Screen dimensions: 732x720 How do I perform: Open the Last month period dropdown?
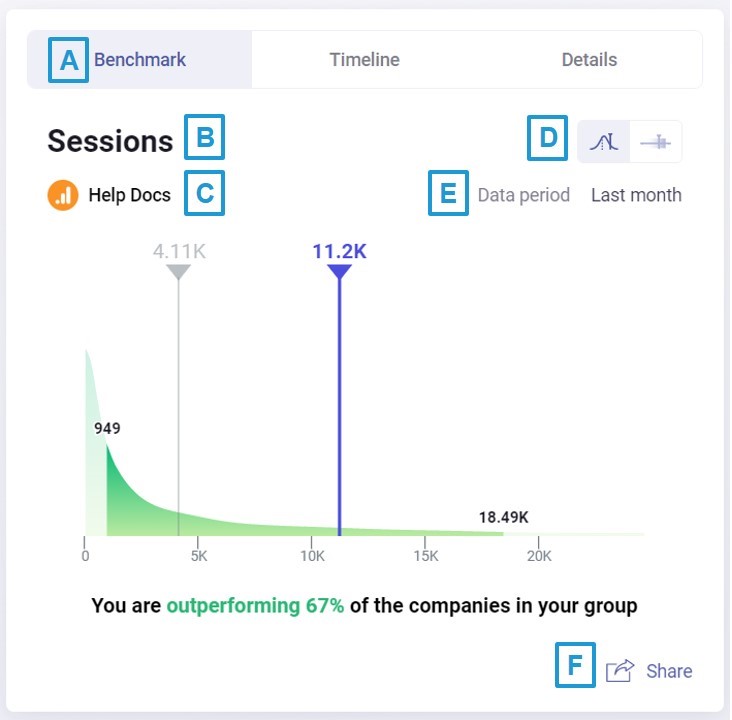tap(636, 195)
